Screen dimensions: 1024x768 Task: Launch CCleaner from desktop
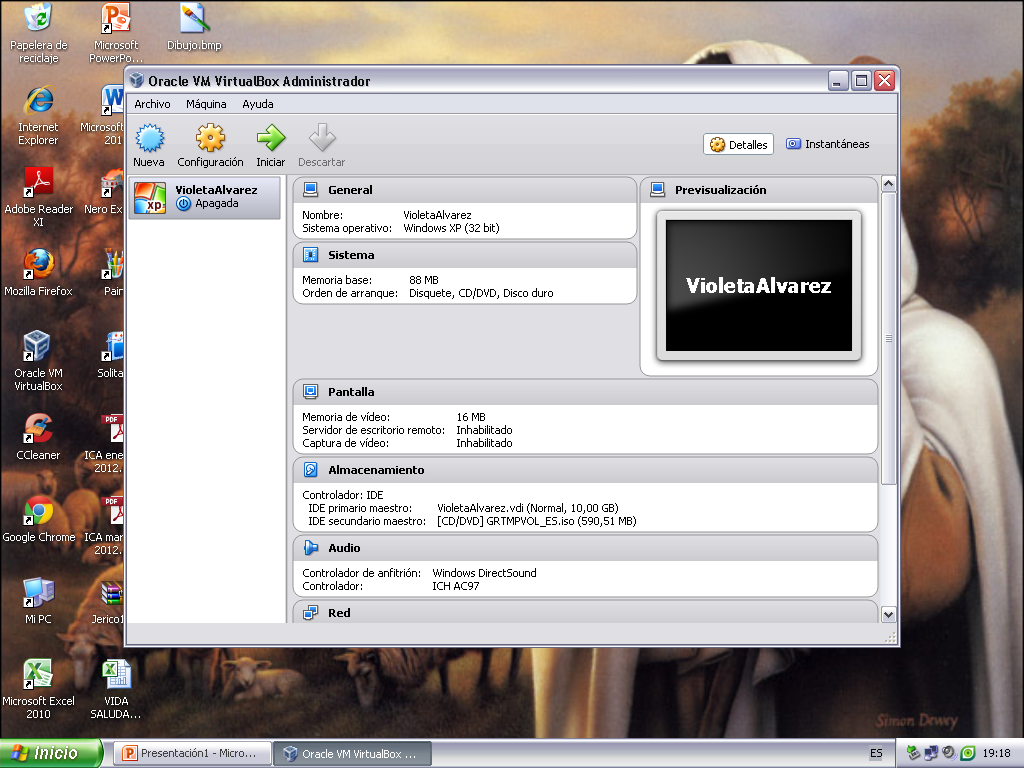tap(39, 436)
